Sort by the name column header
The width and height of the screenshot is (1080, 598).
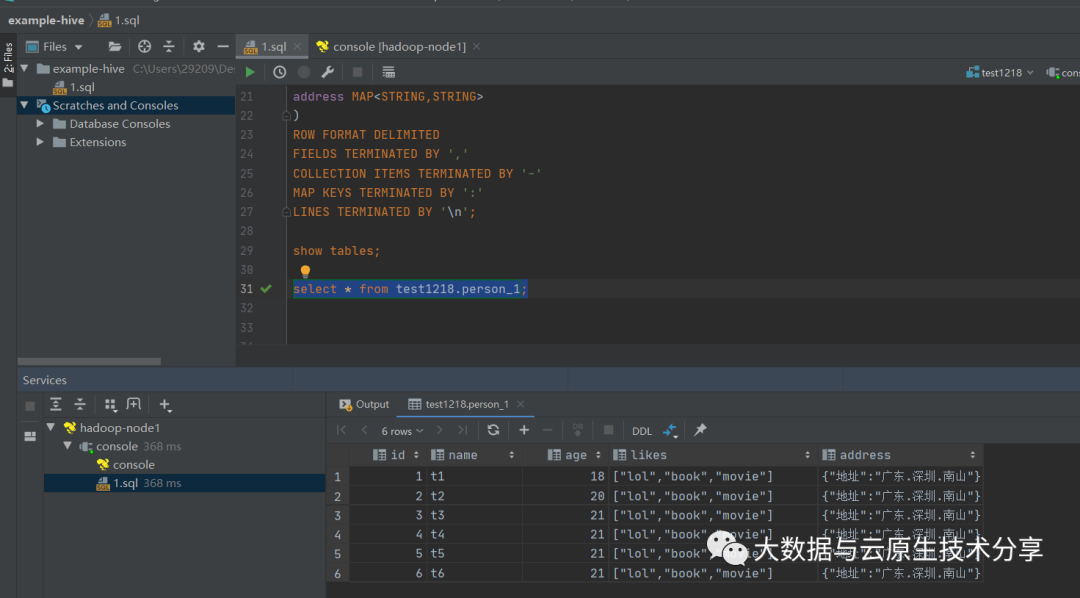[474, 455]
